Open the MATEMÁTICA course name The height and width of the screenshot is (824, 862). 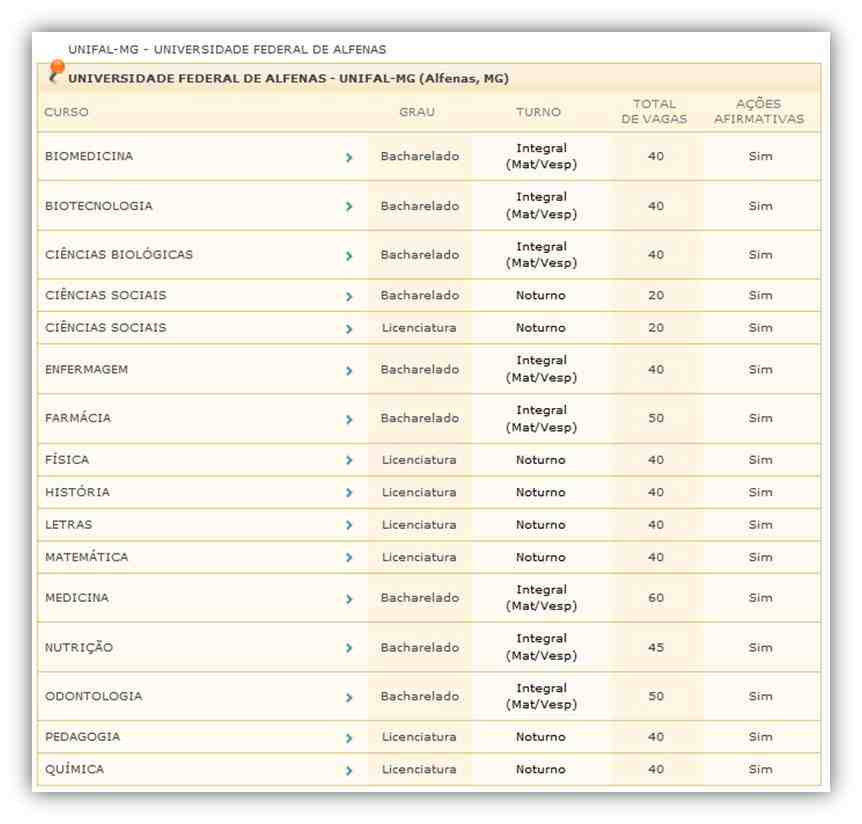87,557
